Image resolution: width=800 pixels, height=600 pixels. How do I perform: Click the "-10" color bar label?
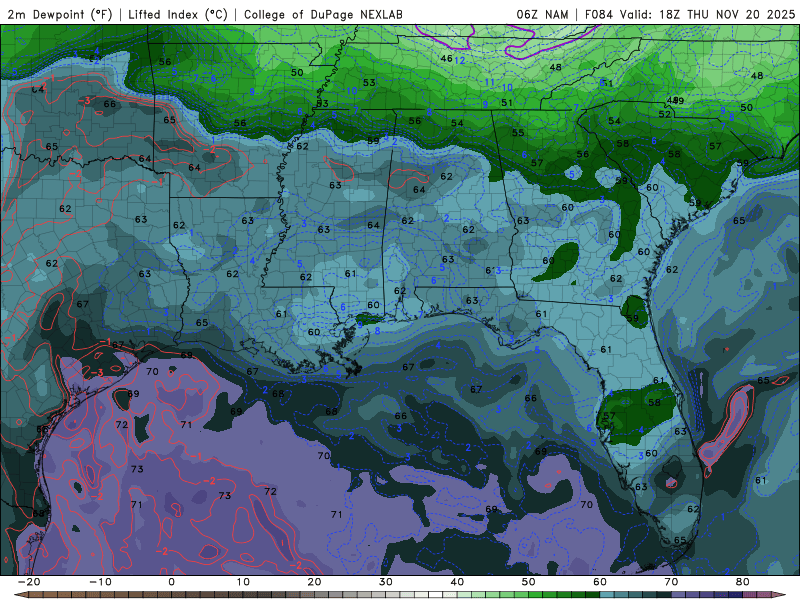[x=100, y=582]
